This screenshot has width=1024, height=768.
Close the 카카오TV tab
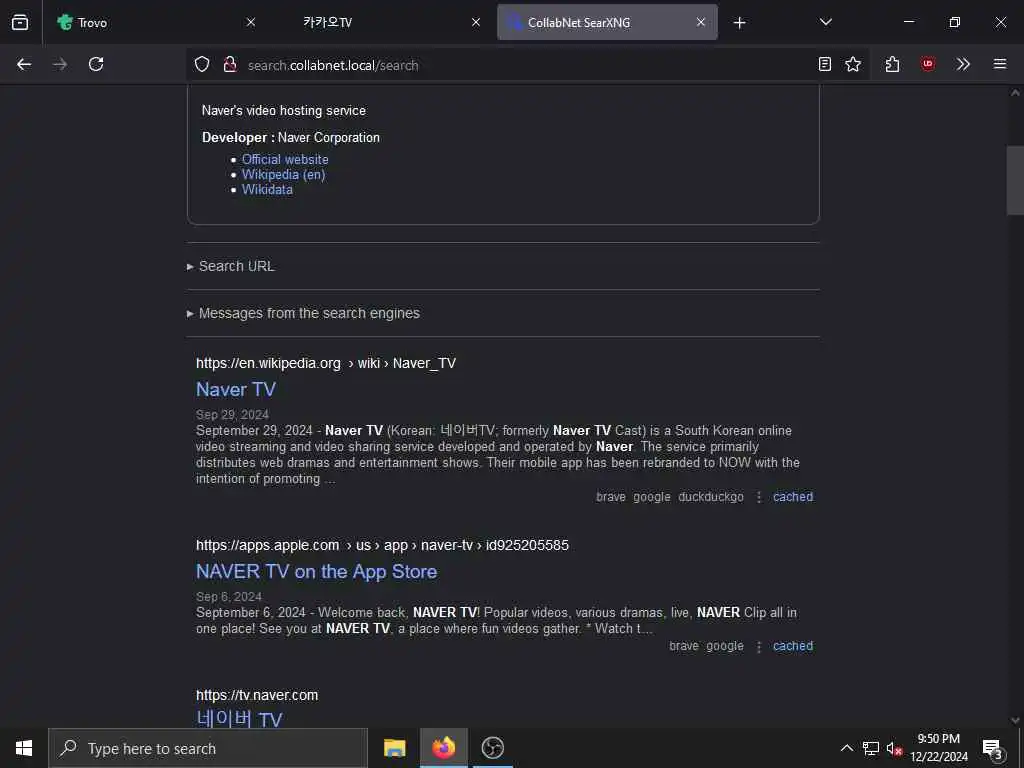476,22
